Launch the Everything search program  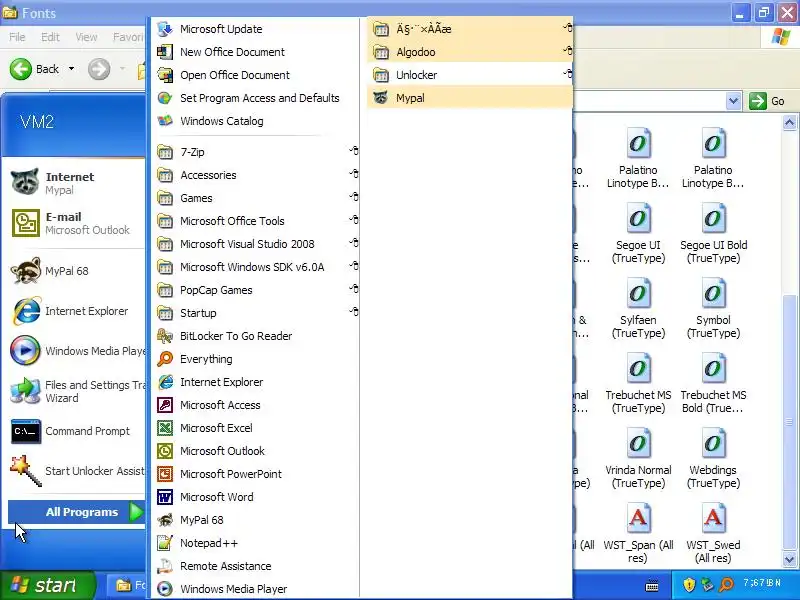point(256,359)
